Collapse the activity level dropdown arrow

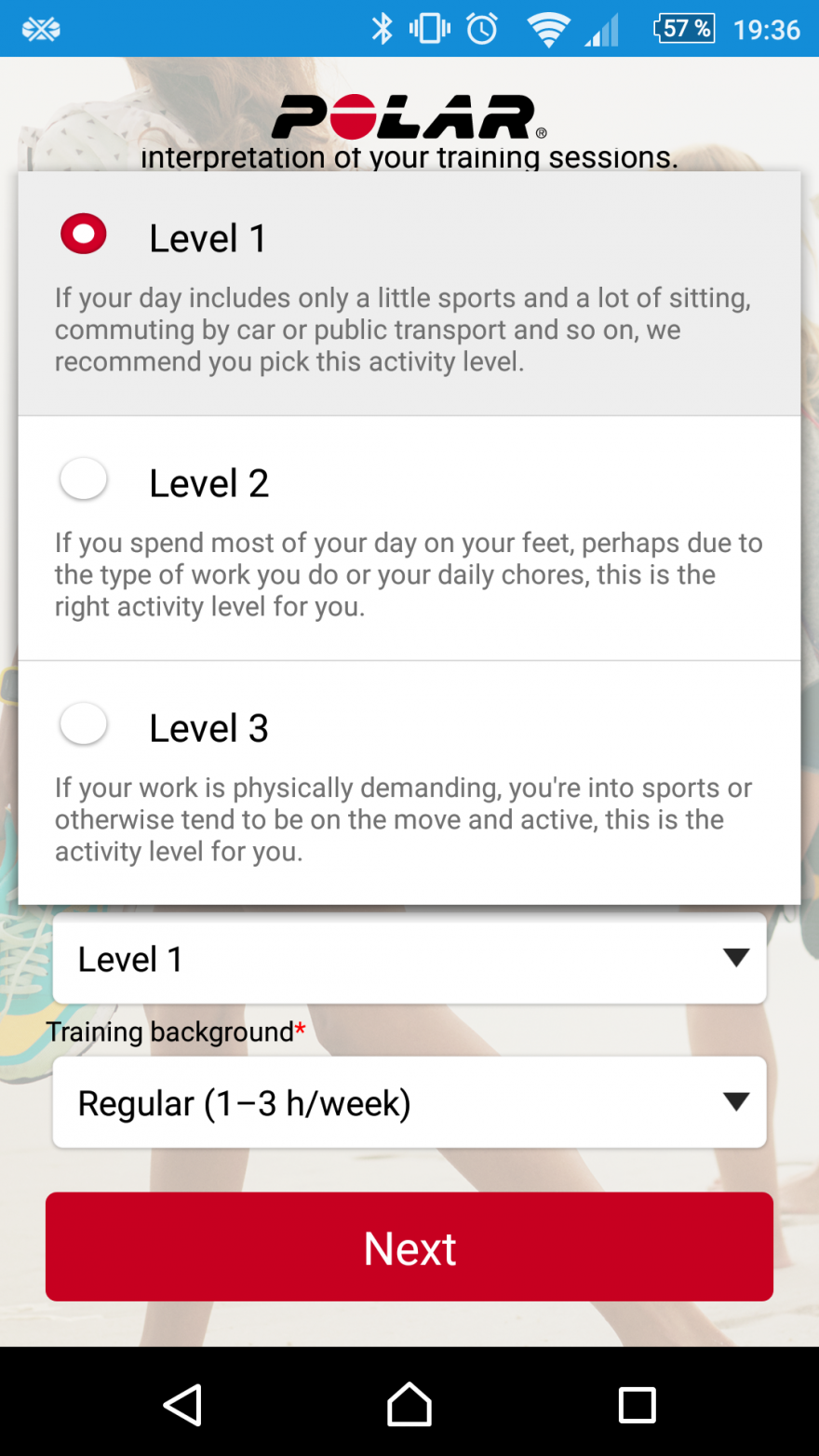[x=735, y=958]
